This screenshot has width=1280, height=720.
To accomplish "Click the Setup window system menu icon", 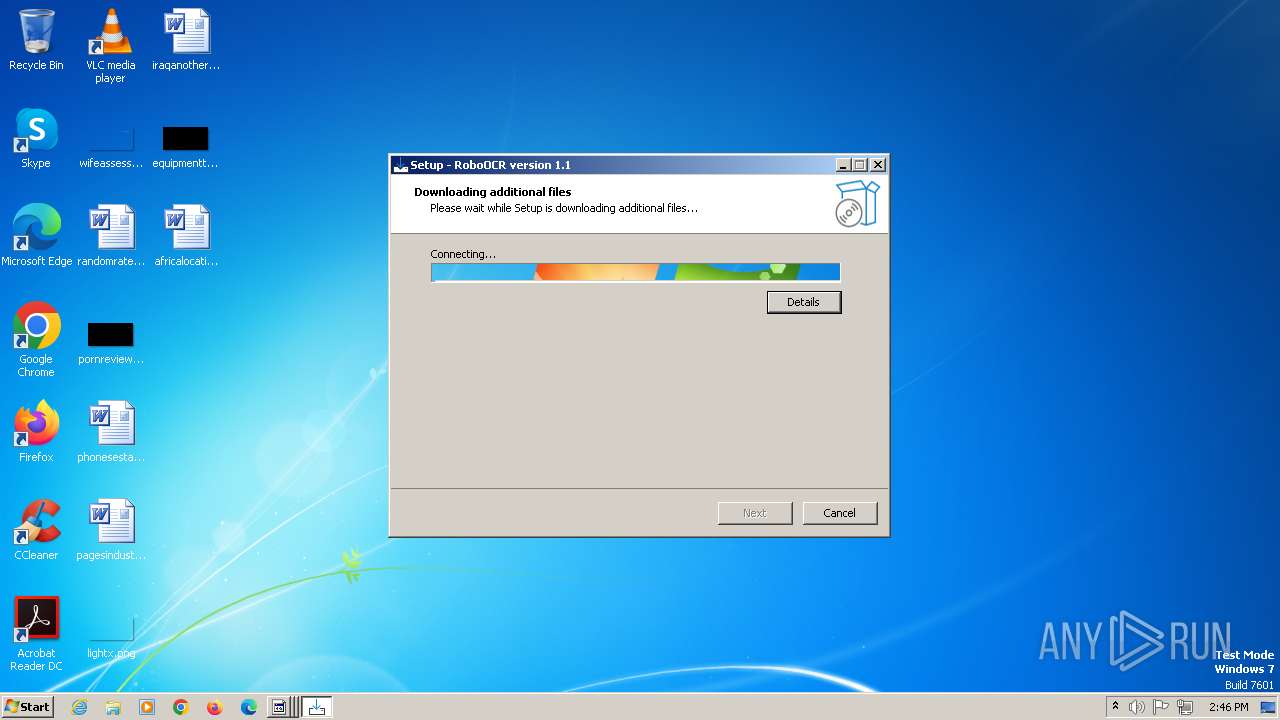I will pyautogui.click(x=401, y=165).
